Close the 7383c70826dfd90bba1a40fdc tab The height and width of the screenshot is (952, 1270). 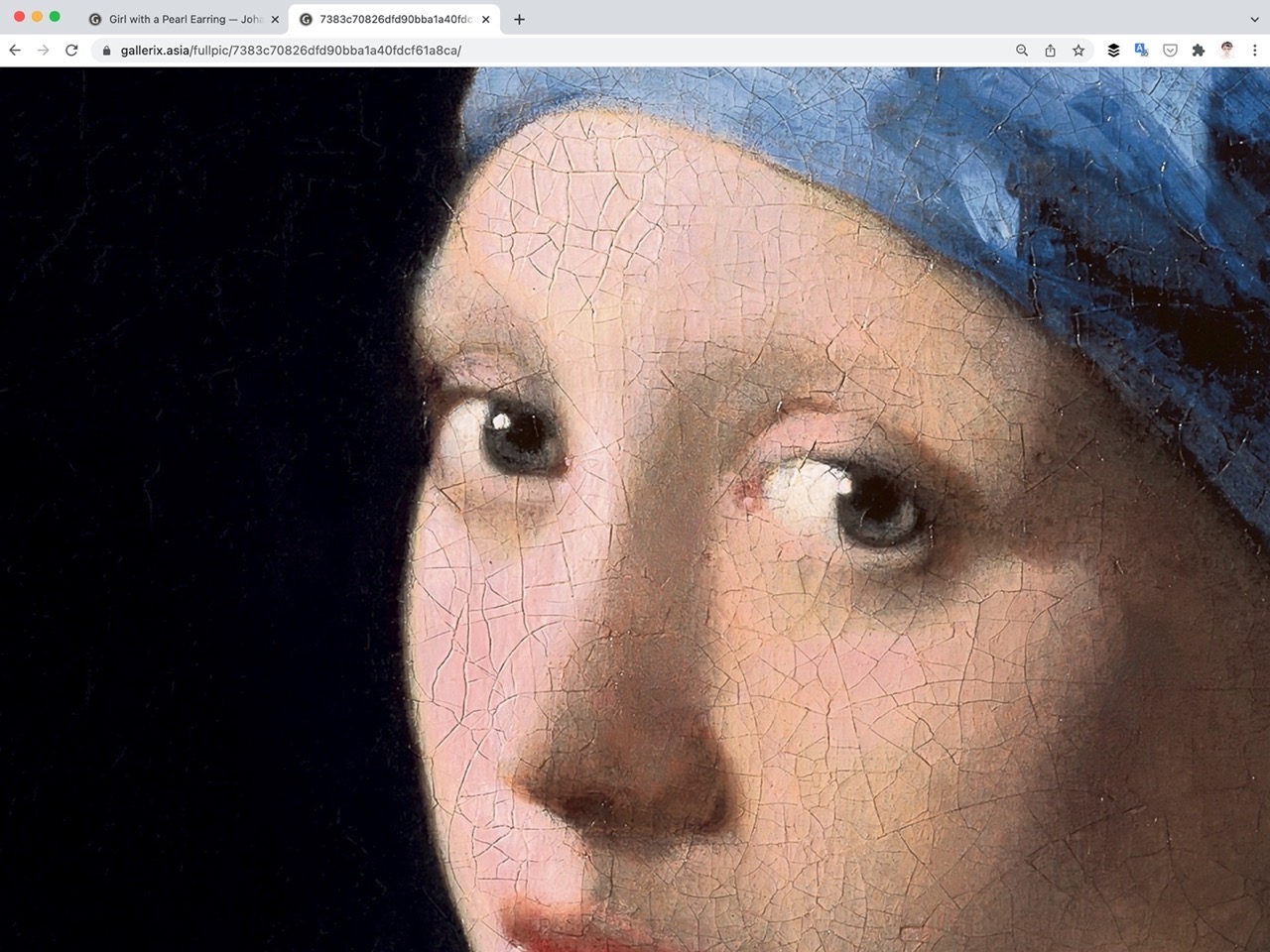[x=486, y=19]
